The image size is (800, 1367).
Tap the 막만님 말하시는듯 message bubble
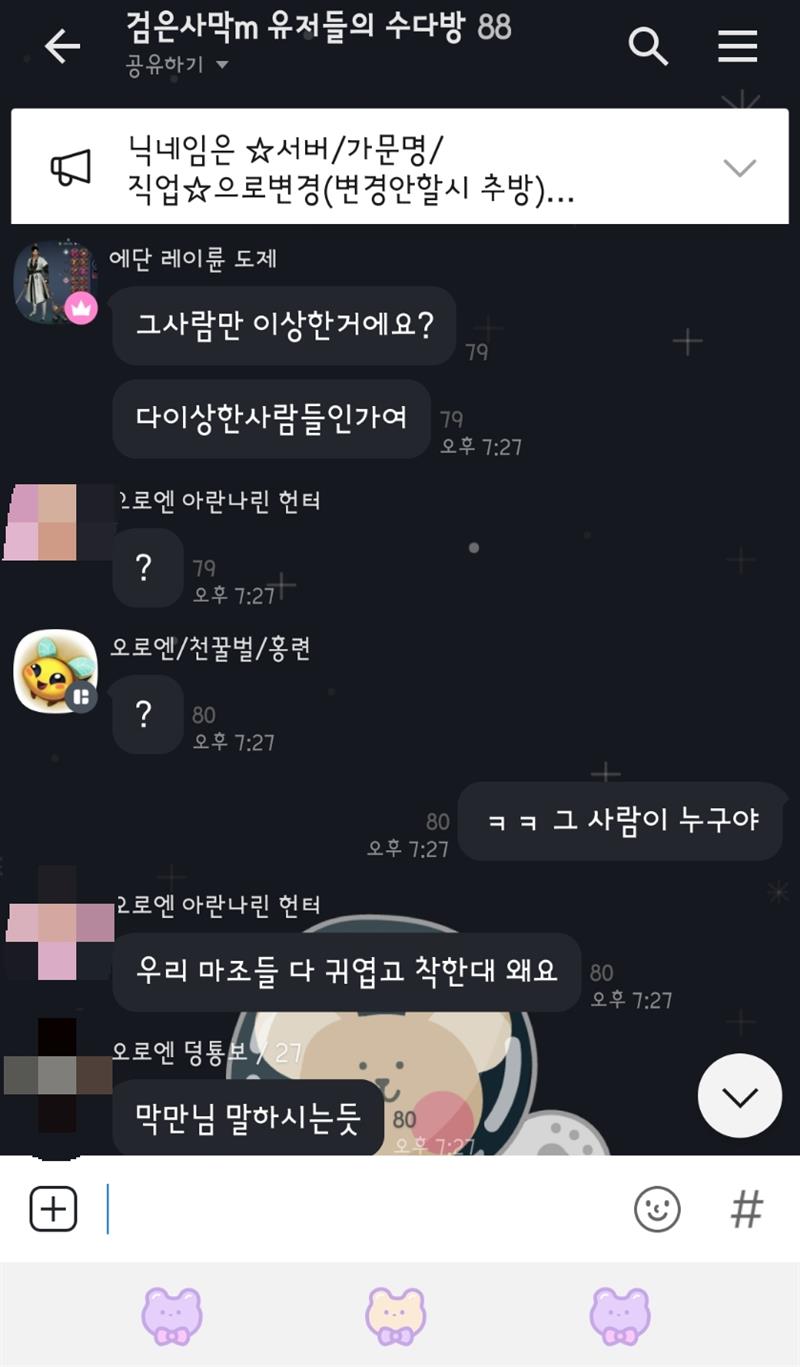[x=248, y=1116]
